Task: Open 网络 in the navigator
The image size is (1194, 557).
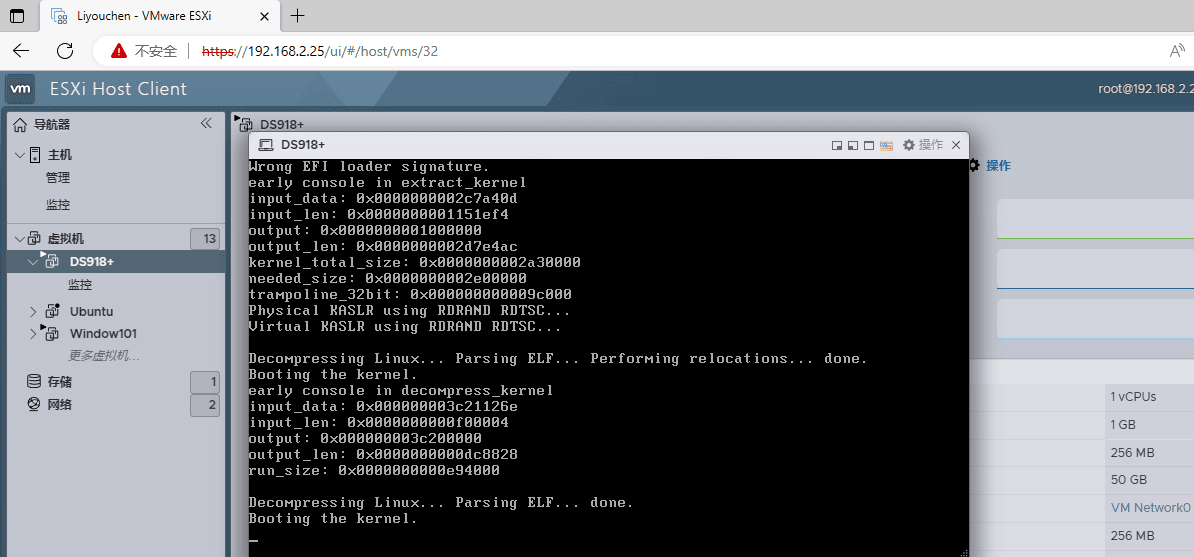Action: (x=59, y=405)
